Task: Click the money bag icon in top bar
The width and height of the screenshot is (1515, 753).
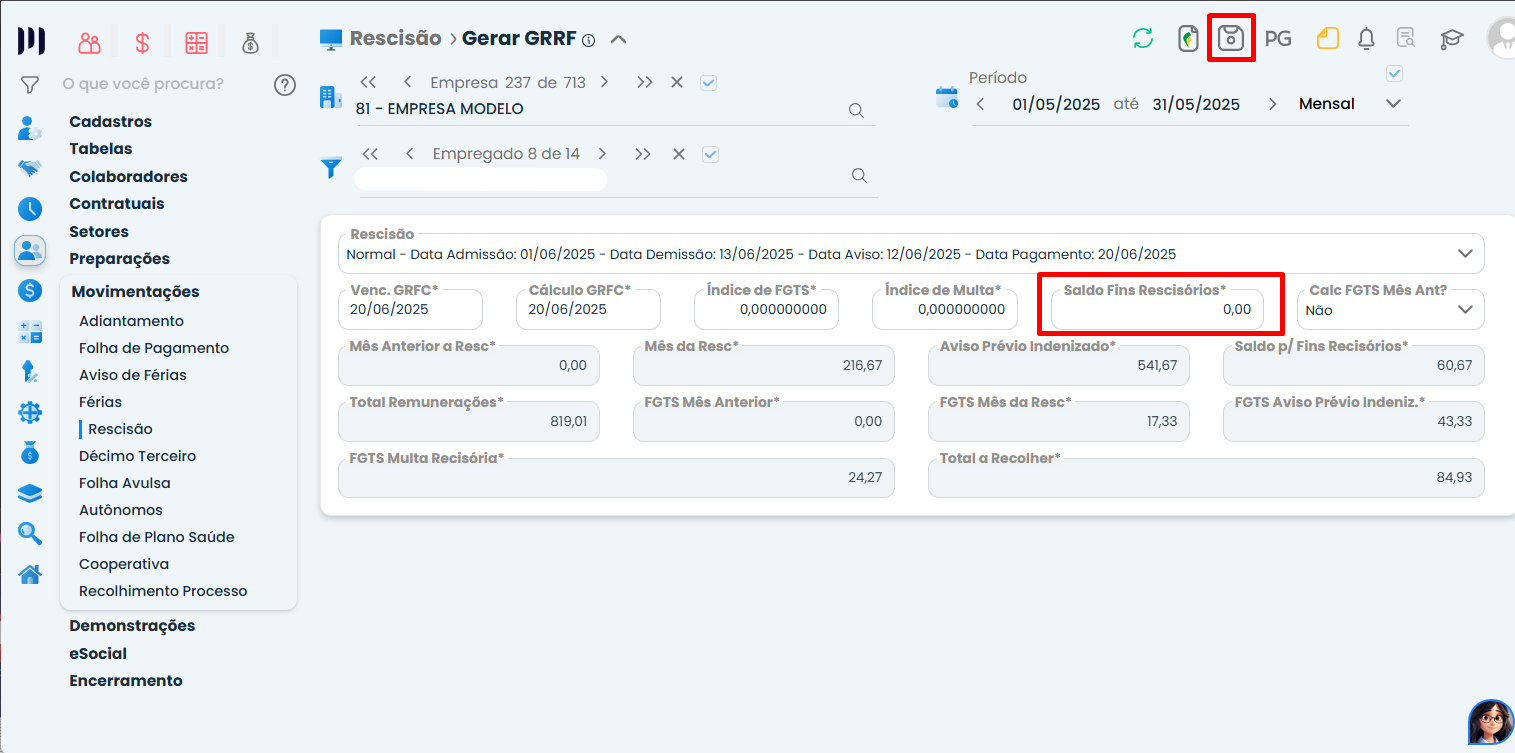Action: click(250, 43)
